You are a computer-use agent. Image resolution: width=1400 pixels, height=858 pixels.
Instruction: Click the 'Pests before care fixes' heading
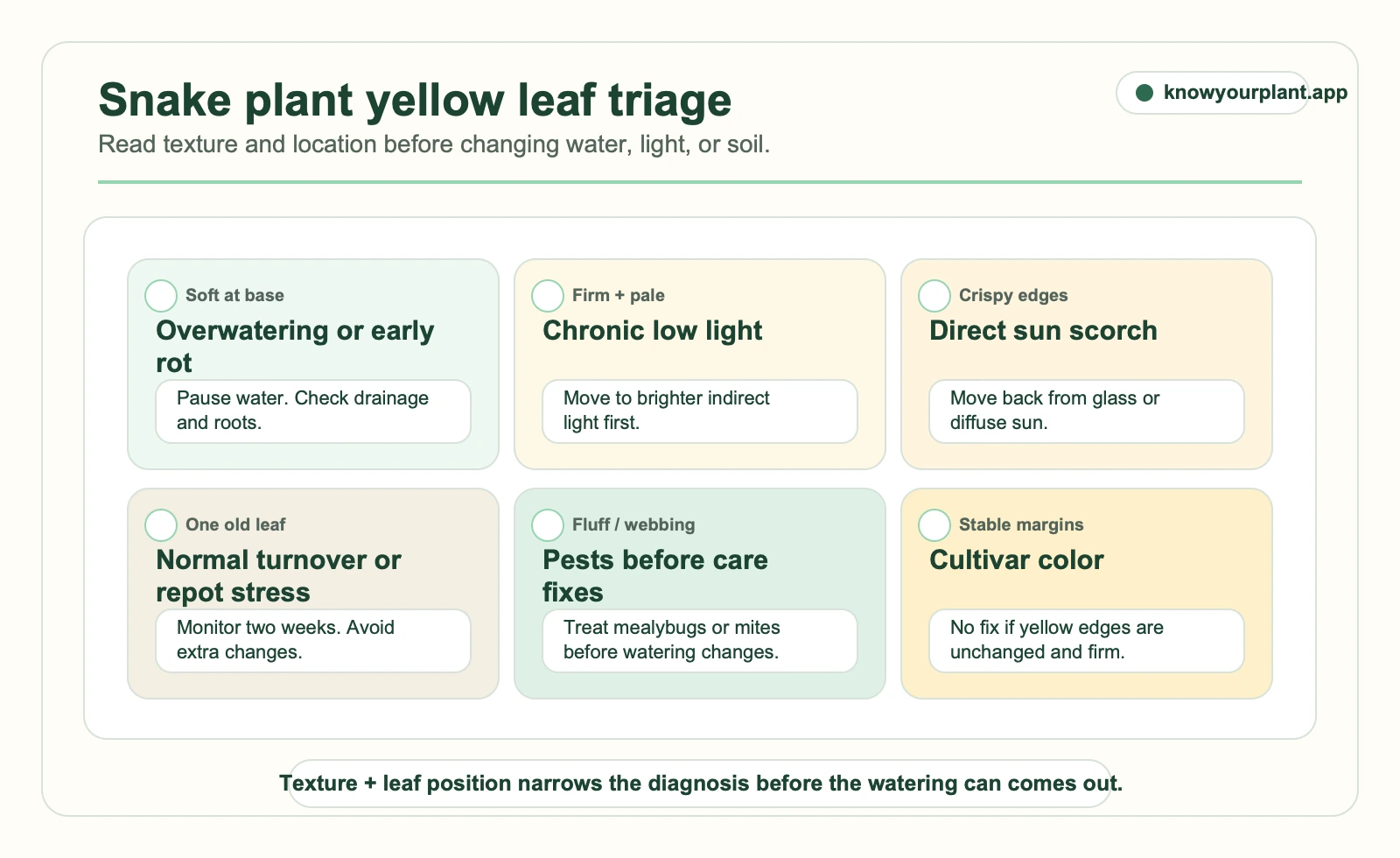(655, 576)
